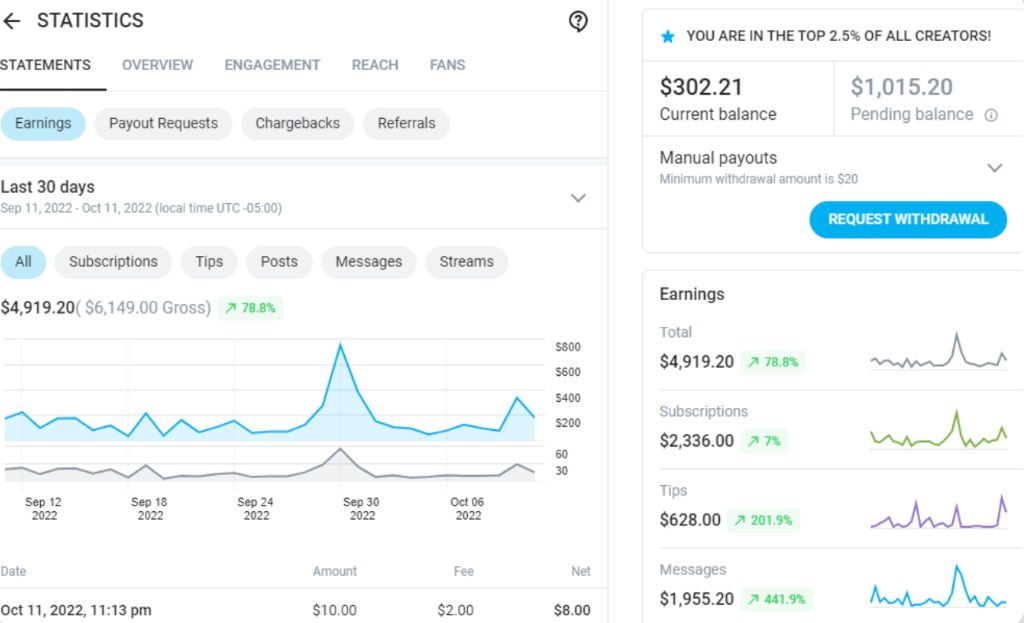Expand the Last 30 days date selector

(x=578, y=198)
